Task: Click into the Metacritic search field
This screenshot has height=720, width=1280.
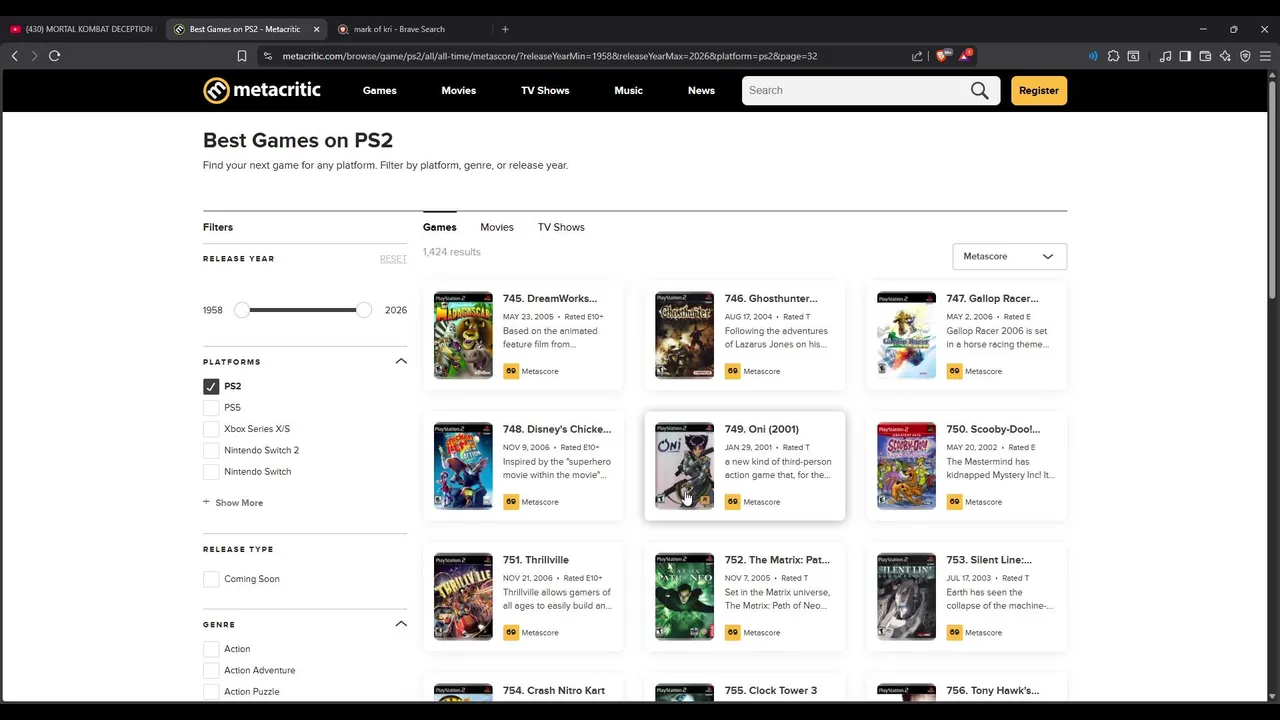Action: (x=855, y=90)
